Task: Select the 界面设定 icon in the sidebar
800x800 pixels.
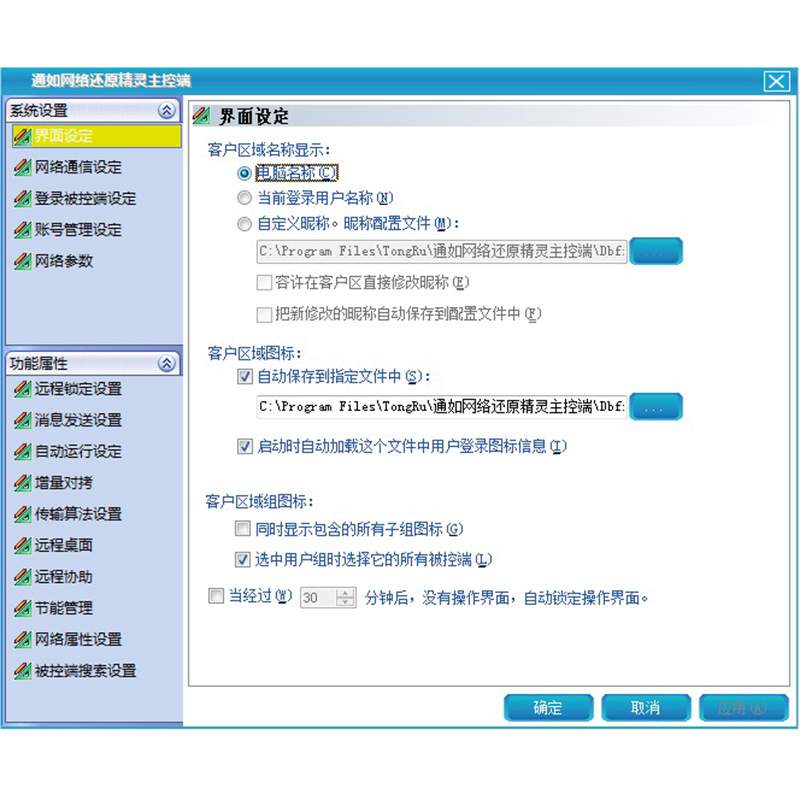Action: coord(22,136)
